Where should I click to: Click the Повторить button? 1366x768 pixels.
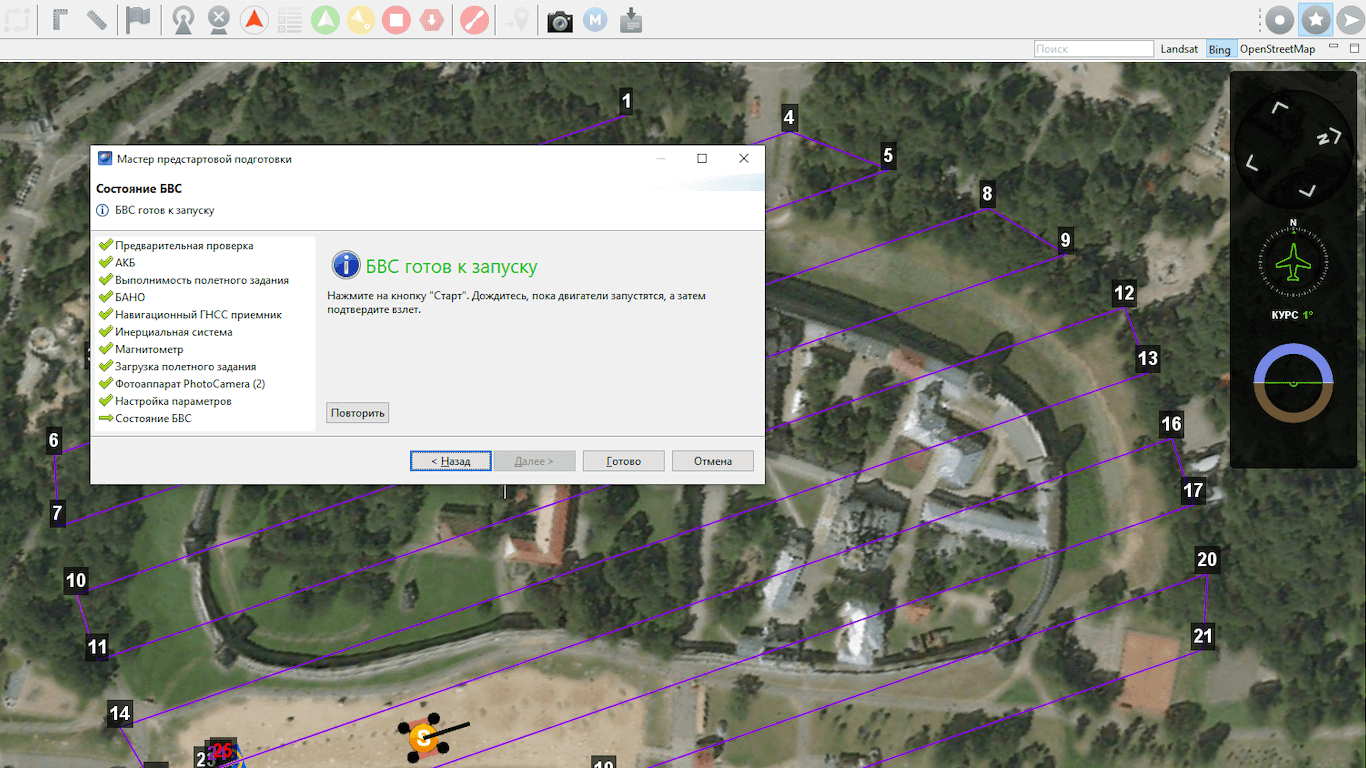357,413
